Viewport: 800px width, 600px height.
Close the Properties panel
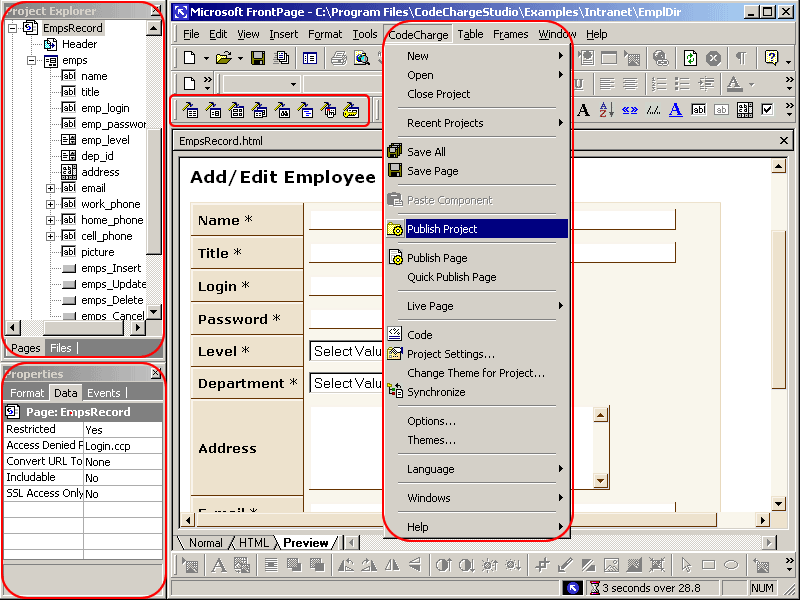tap(156, 373)
